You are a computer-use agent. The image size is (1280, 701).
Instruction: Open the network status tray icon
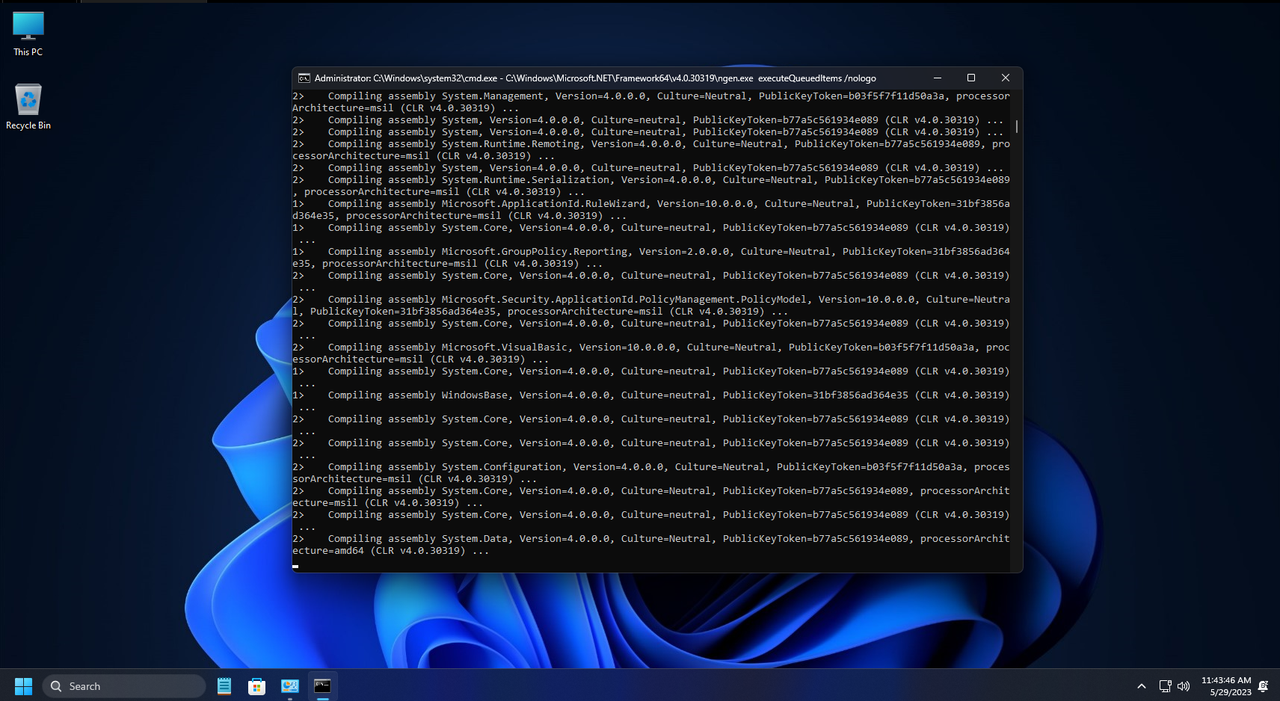(1165, 686)
